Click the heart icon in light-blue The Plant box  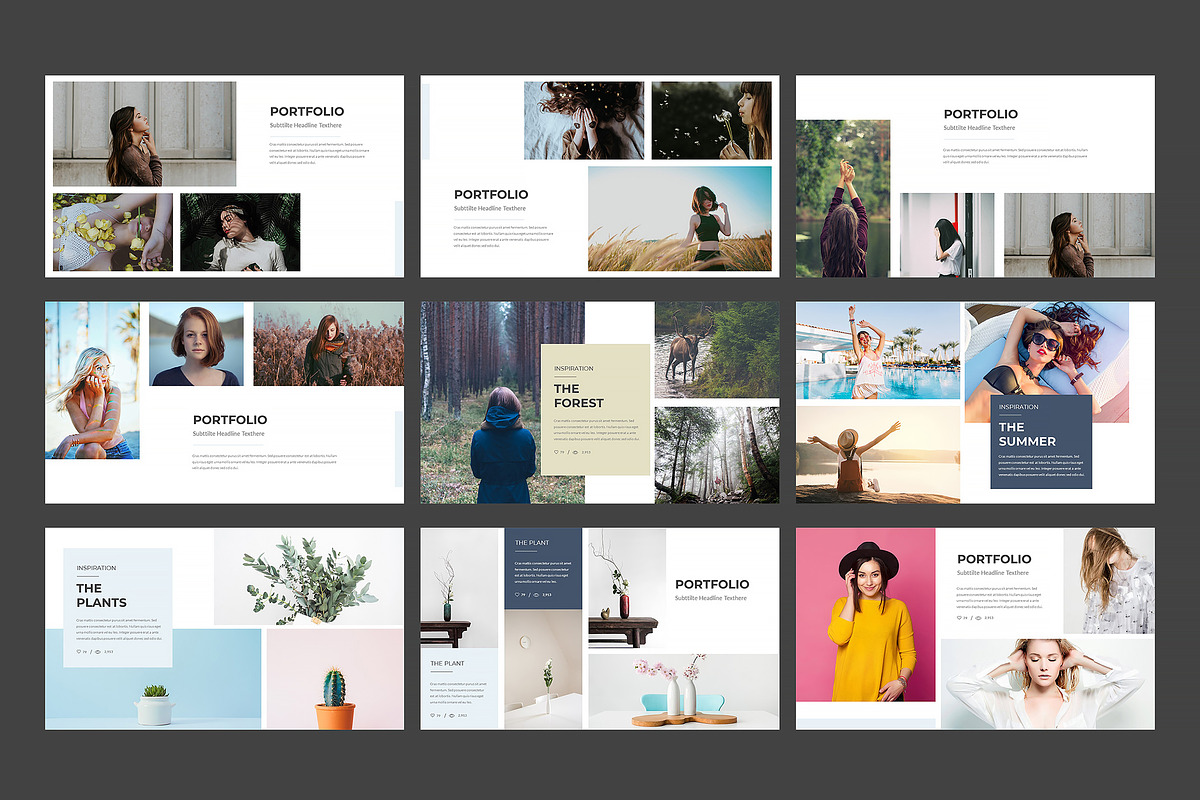click(x=433, y=715)
